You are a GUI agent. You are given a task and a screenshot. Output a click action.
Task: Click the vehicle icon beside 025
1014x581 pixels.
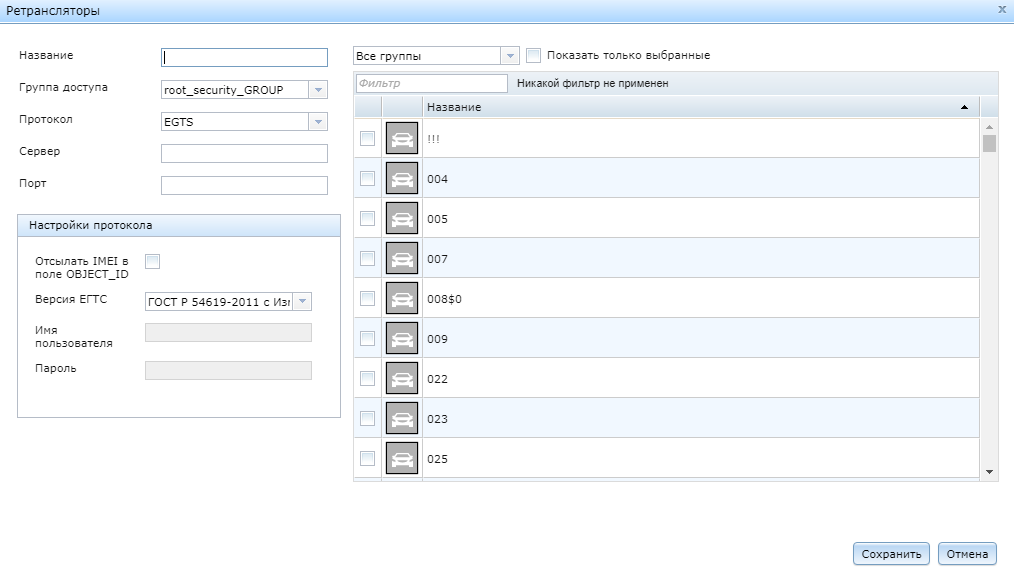[401, 458]
